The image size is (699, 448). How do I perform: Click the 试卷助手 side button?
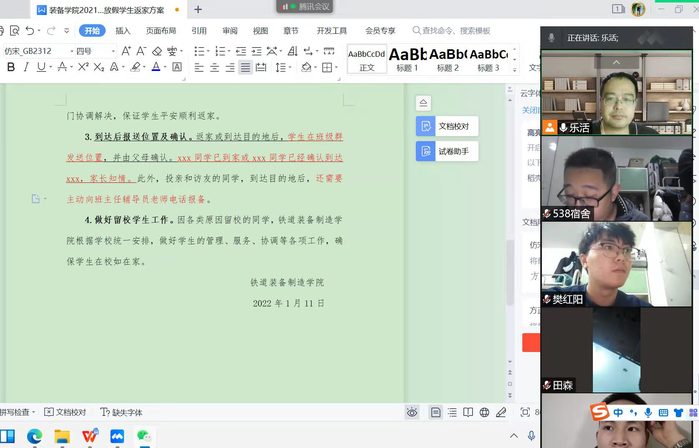(x=447, y=151)
